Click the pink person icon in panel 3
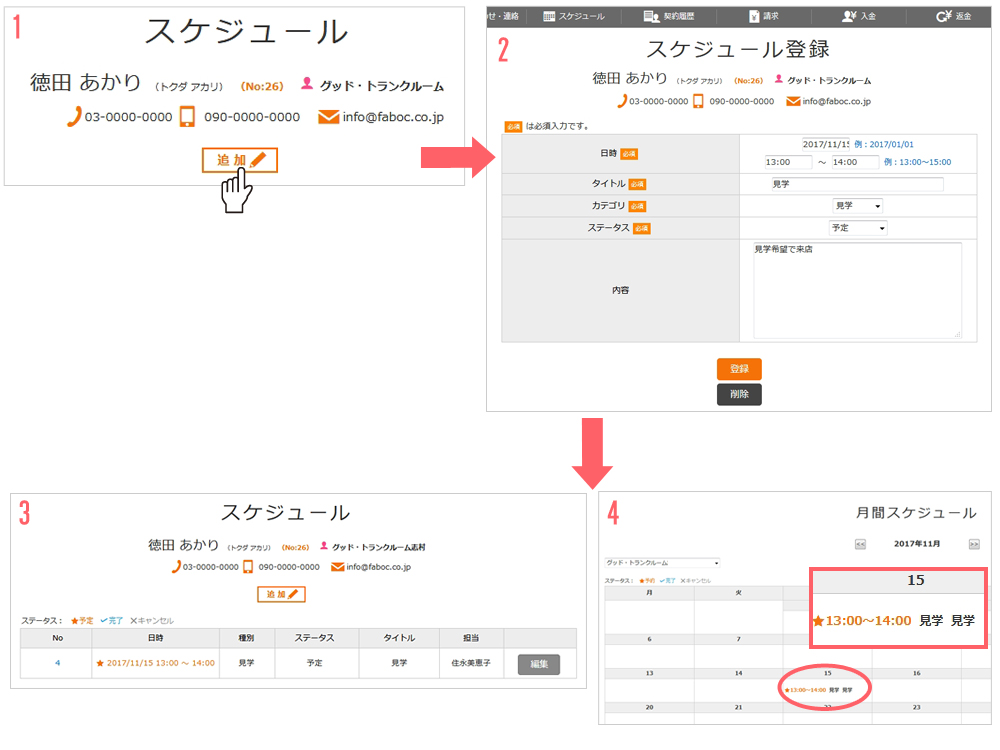 (x=324, y=546)
